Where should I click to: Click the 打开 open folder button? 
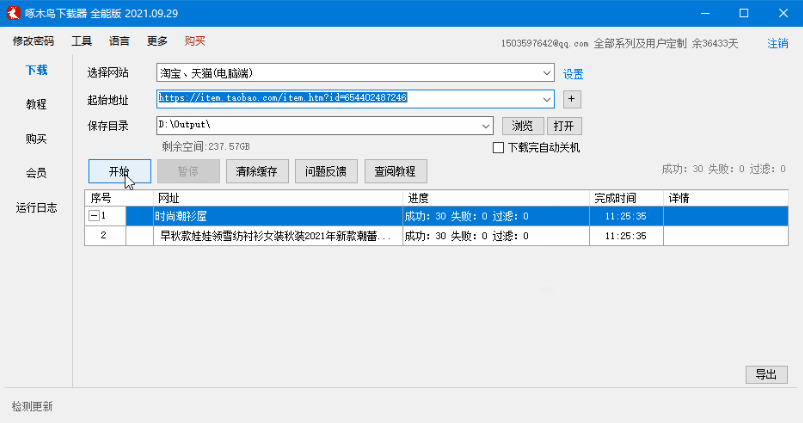[564, 126]
